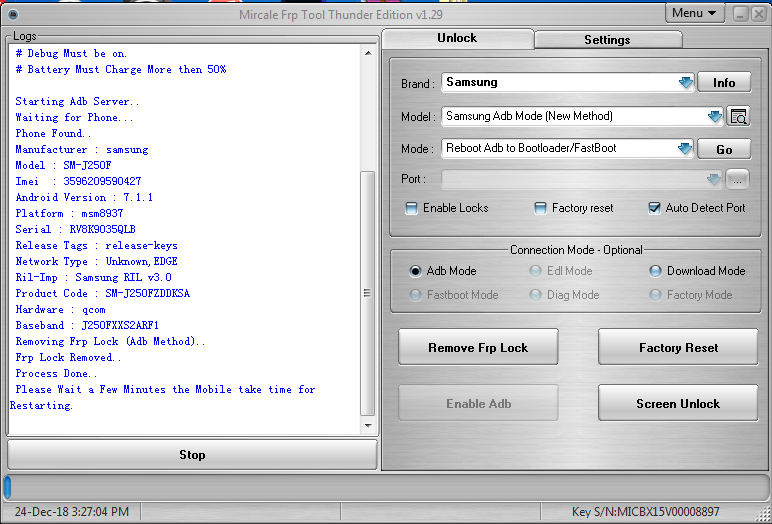Click the Platform : msm8937 log line
The image size is (772, 524).
[69, 213]
